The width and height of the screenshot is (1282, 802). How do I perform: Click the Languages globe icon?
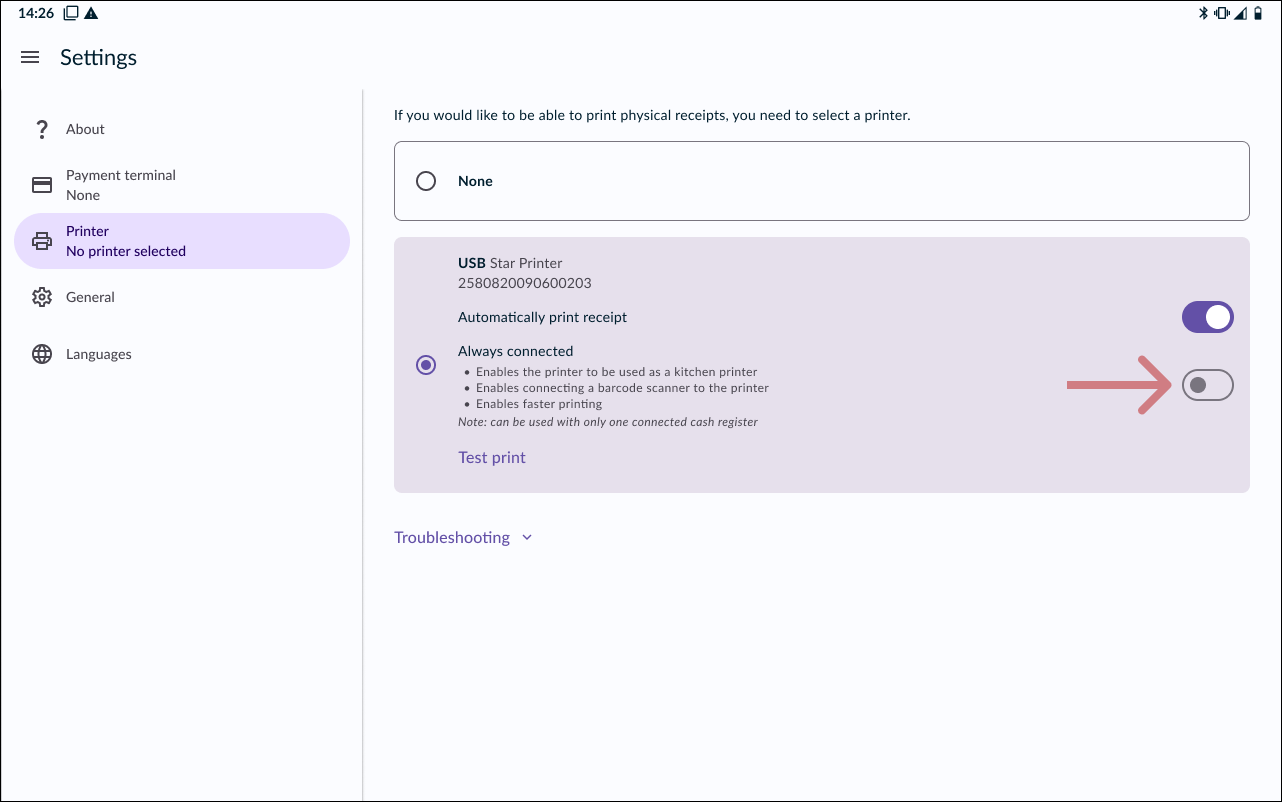(42, 354)
